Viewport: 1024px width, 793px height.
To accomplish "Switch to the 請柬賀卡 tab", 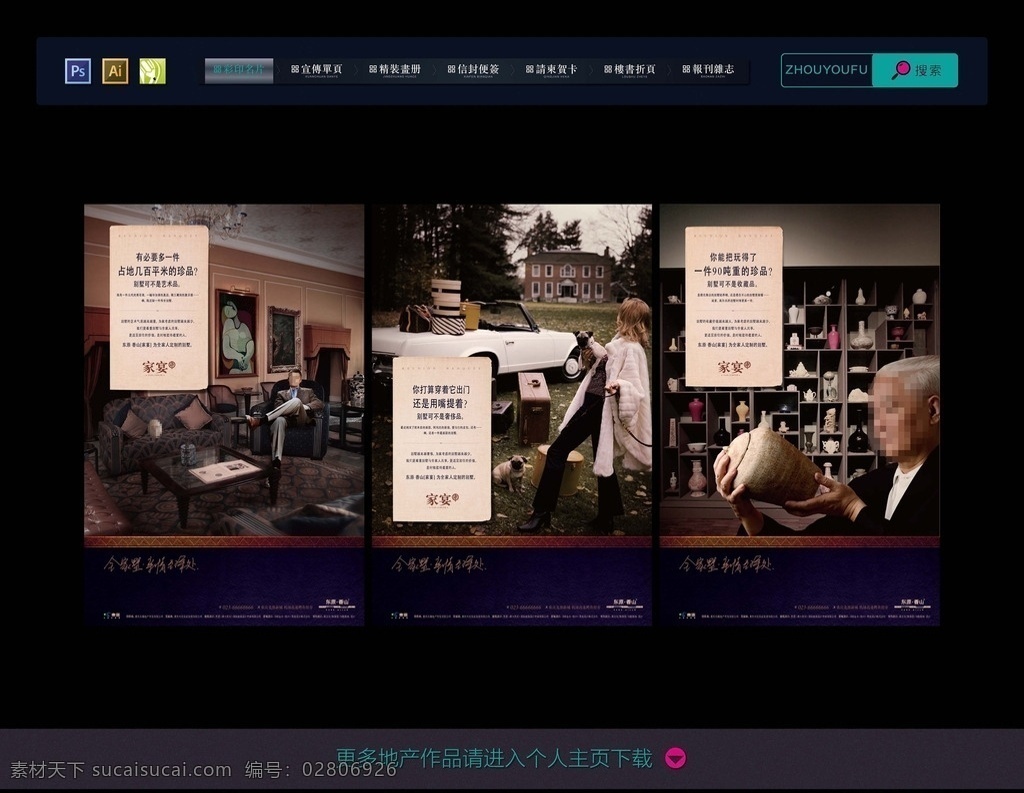I will (x=552, y=70).
